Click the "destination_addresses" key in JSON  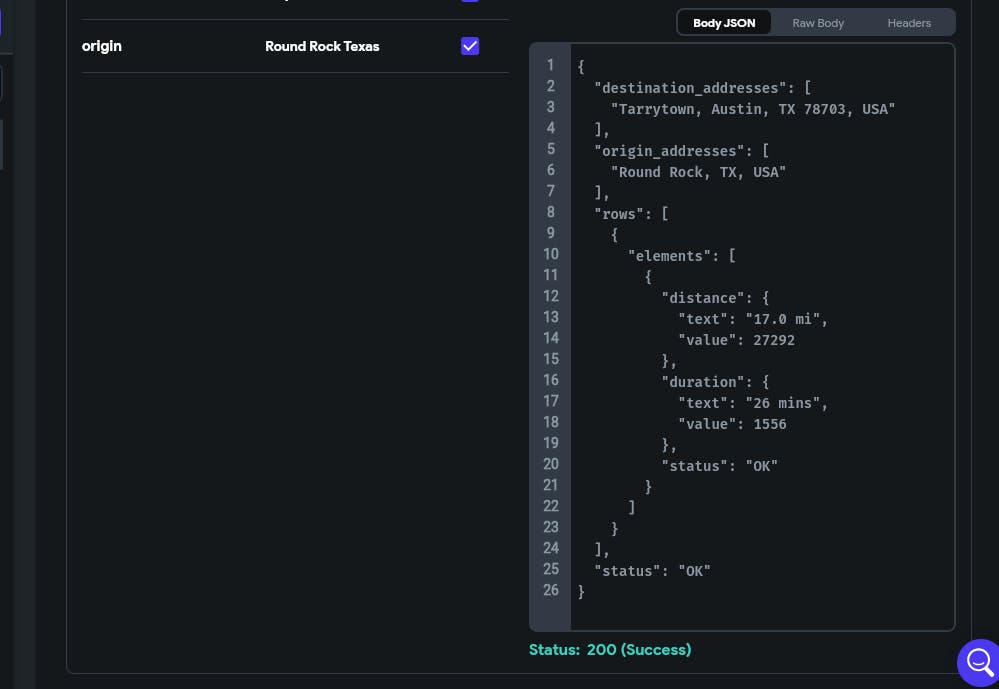coord(690,87)
